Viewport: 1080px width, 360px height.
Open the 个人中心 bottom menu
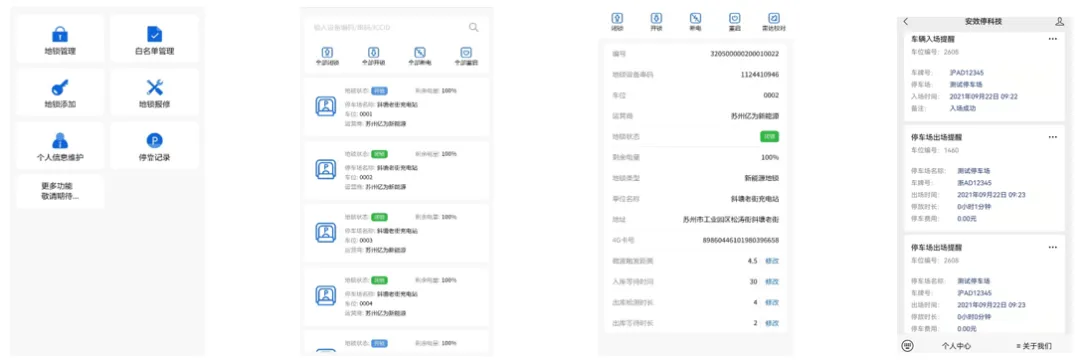[x=956, y=346]
